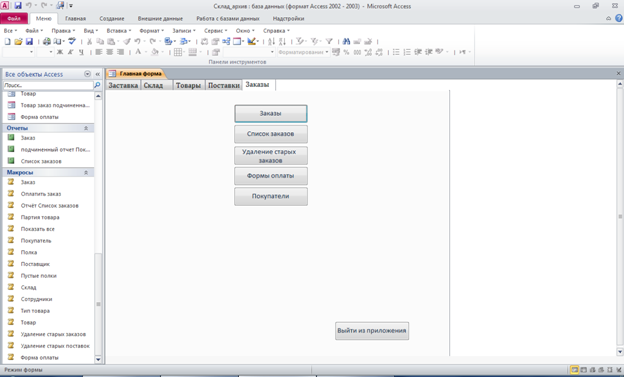Viewport: 624px width, 377px height.
Task: Collapse the Отчеты group in navigation pane
Action: tap(86, 128)
